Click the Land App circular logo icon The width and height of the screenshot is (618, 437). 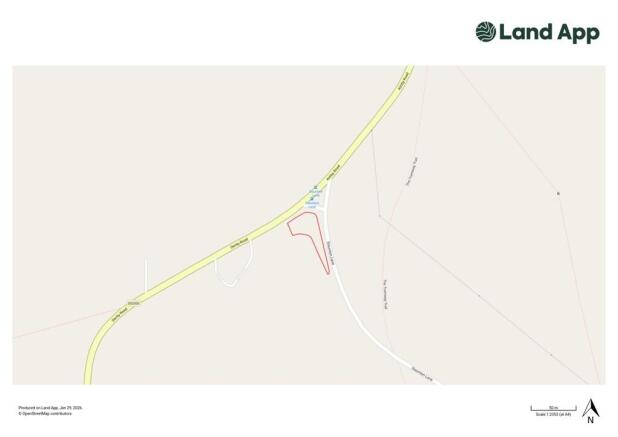point(486,32)
